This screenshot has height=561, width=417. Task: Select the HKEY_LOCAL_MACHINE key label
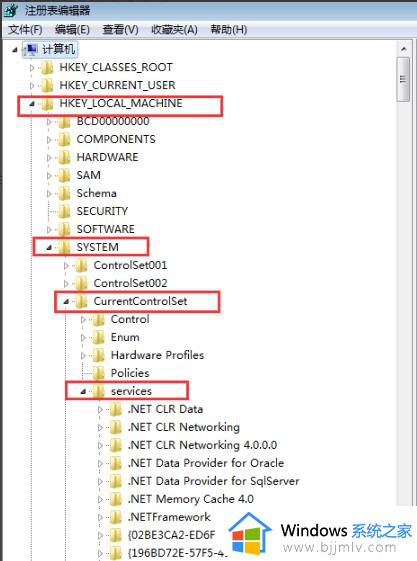coord(121,103)
